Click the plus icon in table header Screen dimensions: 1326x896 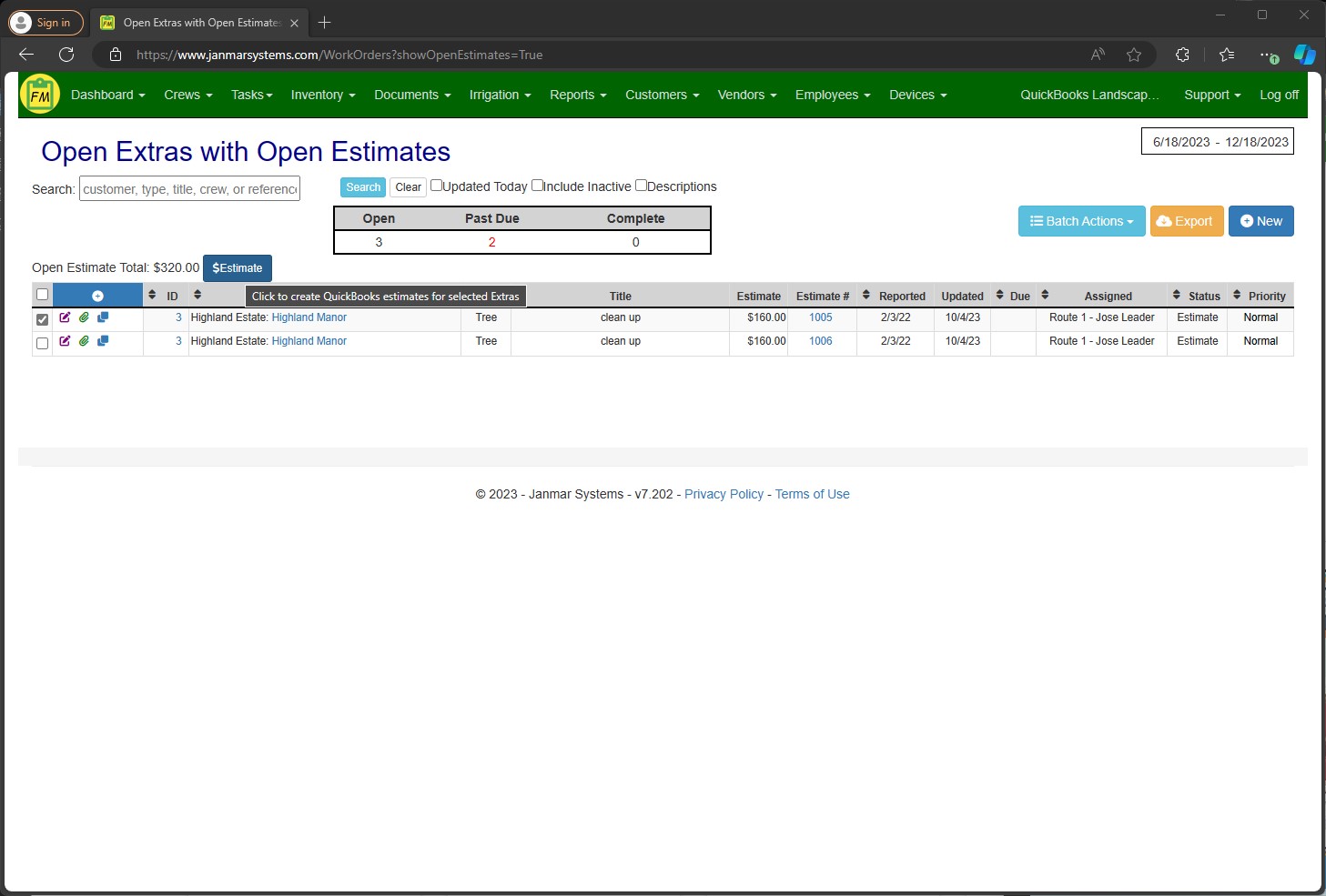click(x=97, y=296)
